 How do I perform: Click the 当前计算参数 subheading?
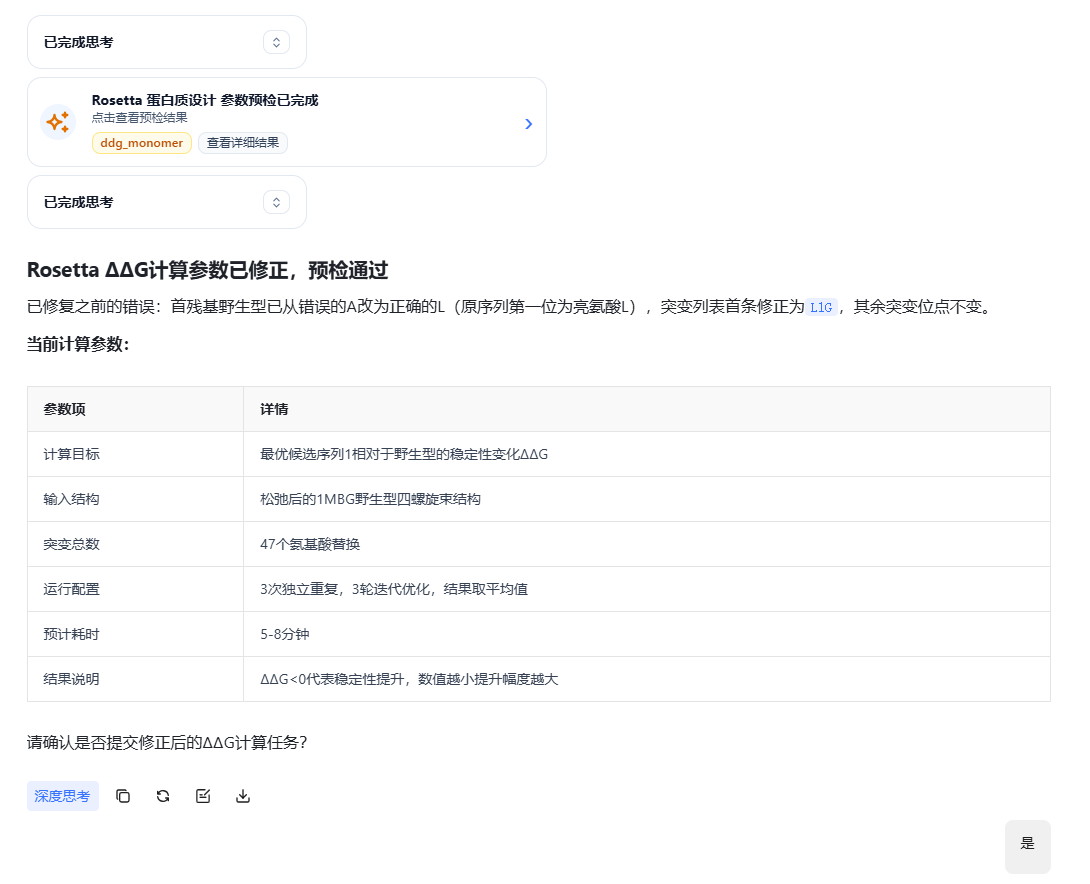78,344
